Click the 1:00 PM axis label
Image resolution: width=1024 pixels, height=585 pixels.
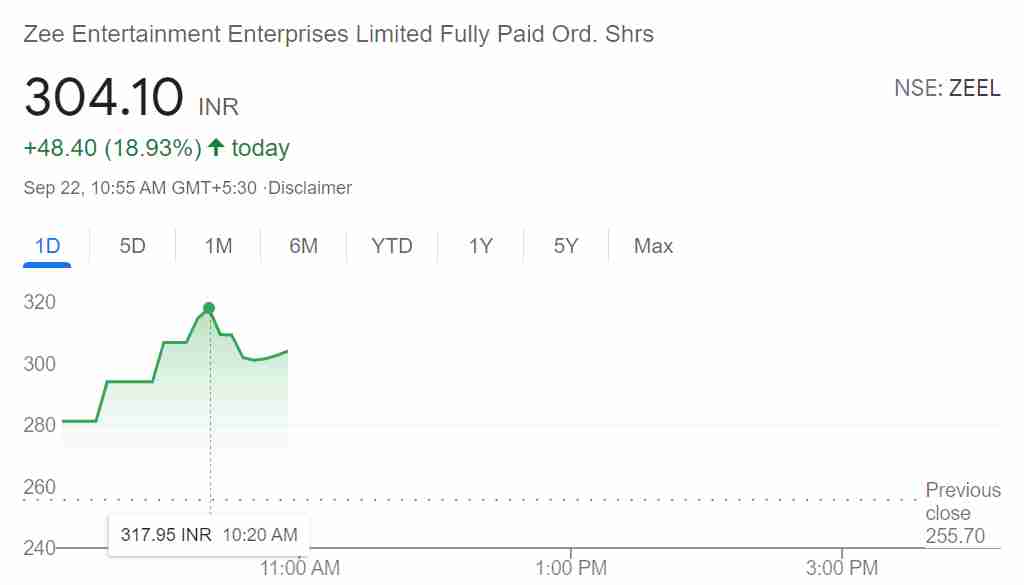click(x=571, y=568)
